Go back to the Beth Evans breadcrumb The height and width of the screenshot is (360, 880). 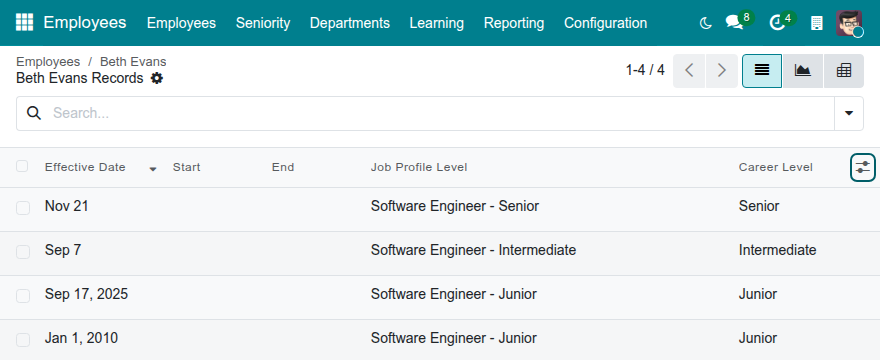coord(133,62)
